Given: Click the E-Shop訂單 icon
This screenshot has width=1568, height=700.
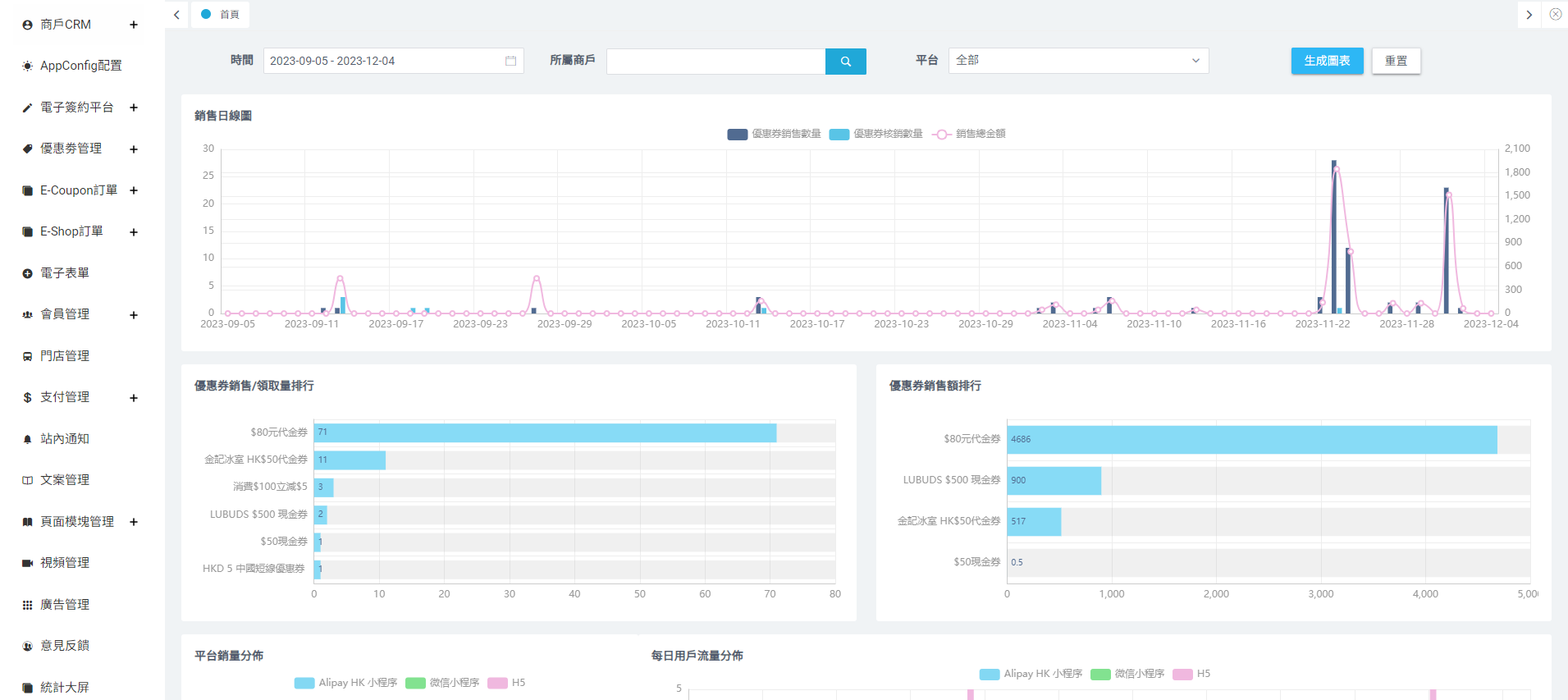Looking at the screenshot, I should click(27, 232).
